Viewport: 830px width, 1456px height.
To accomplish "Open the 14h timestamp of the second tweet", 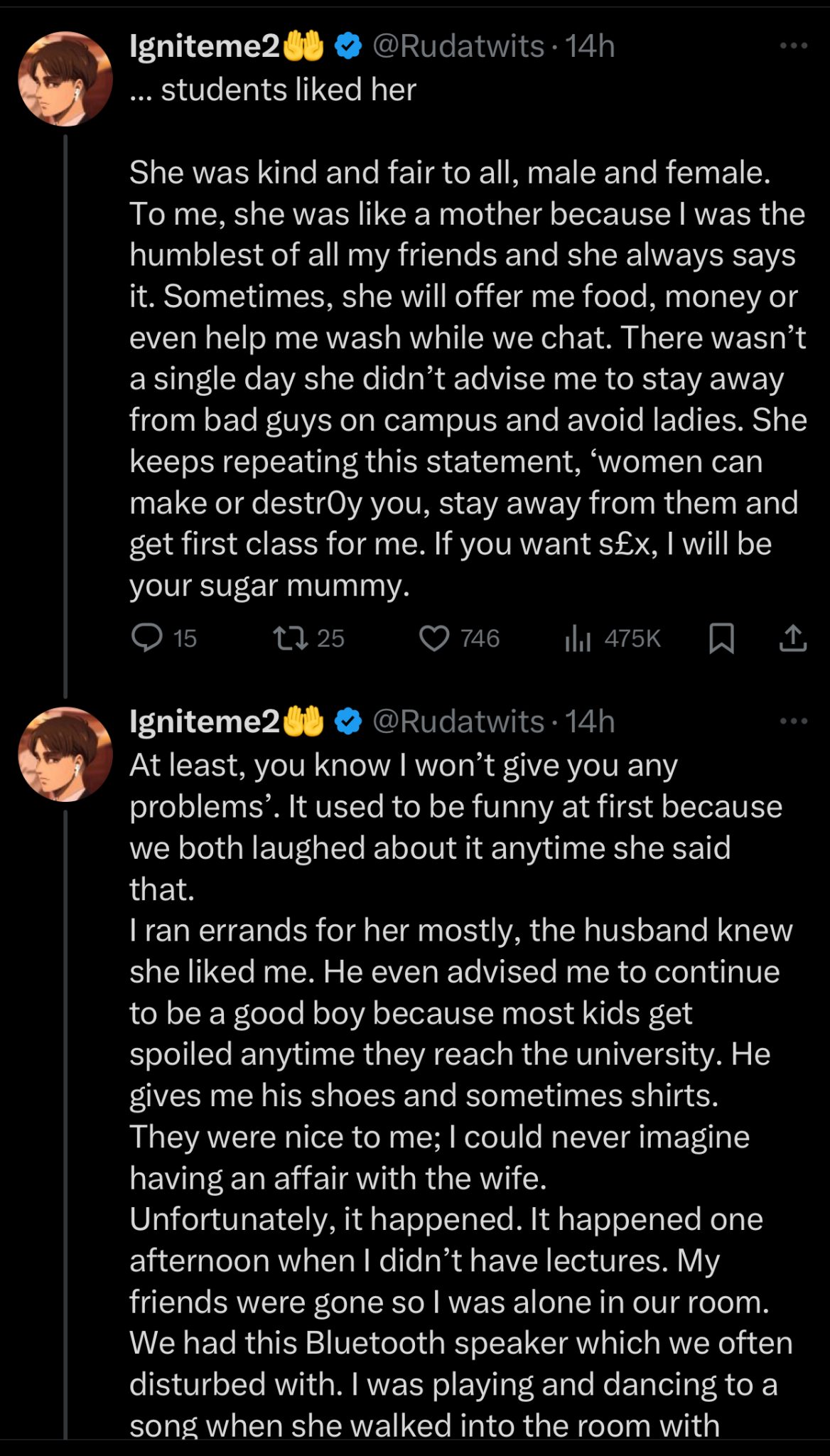I will pos(590,722).
